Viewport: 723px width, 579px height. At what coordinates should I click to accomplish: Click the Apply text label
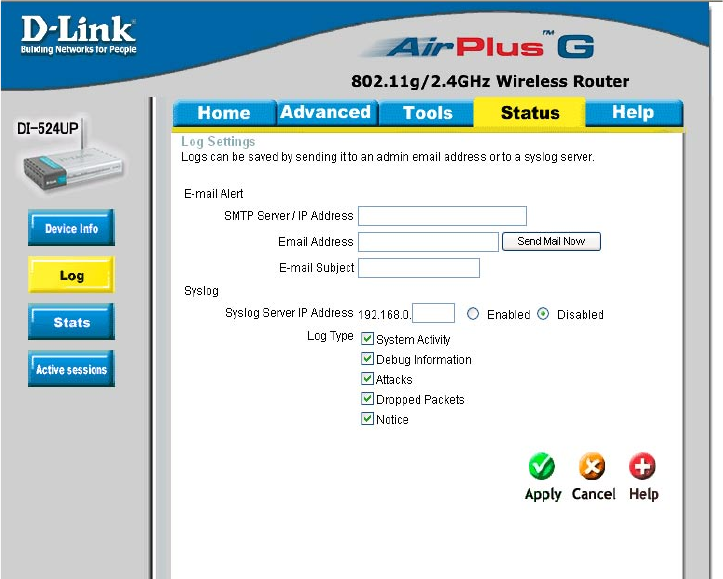(543, 494)
